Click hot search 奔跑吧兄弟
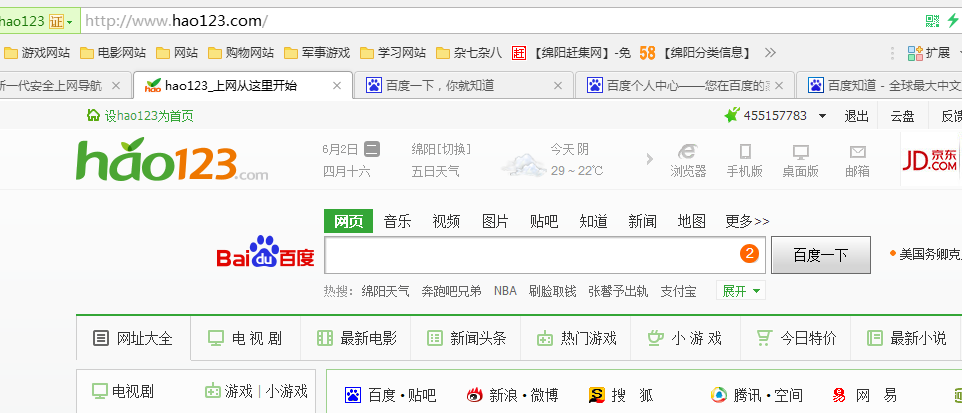This screenshot has width=962, height=413. (452, 291)
